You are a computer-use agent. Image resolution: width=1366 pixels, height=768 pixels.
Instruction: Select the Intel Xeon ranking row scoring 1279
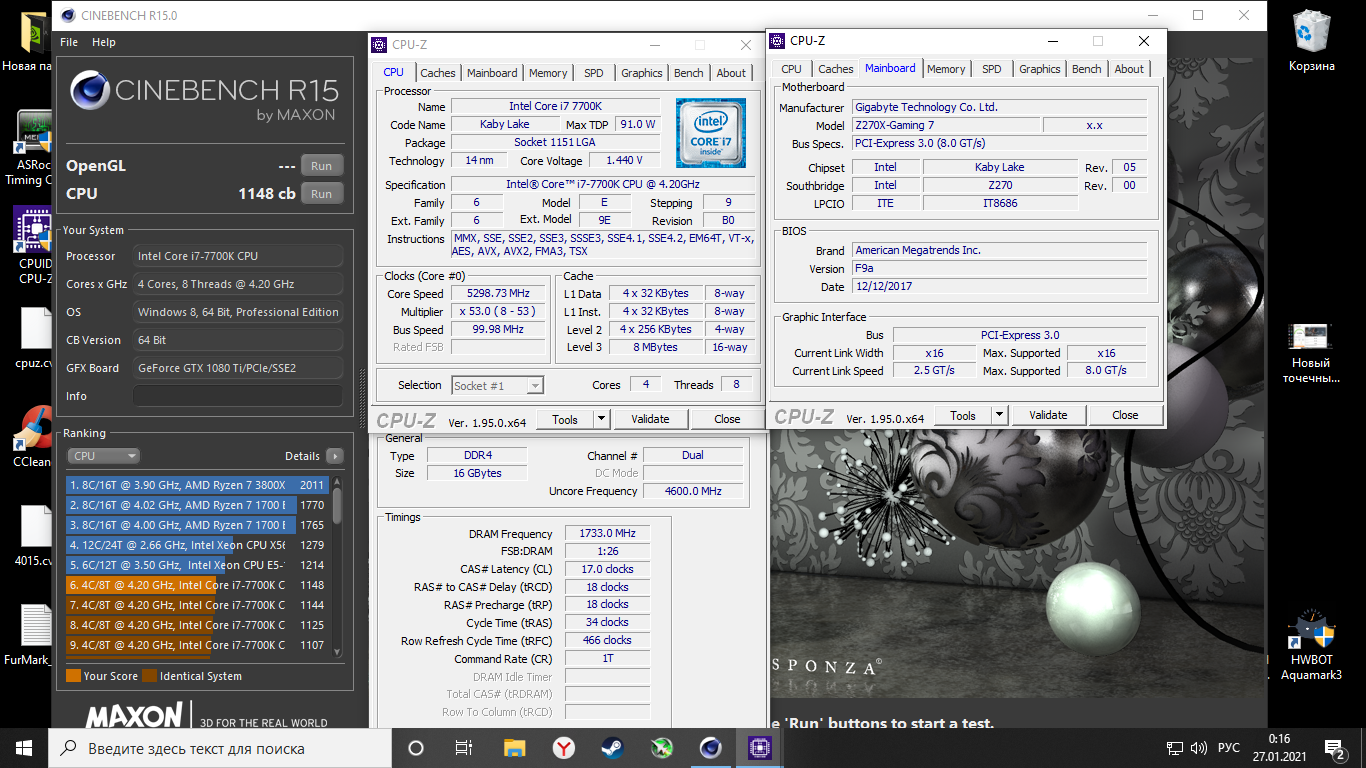pos(197,545)
